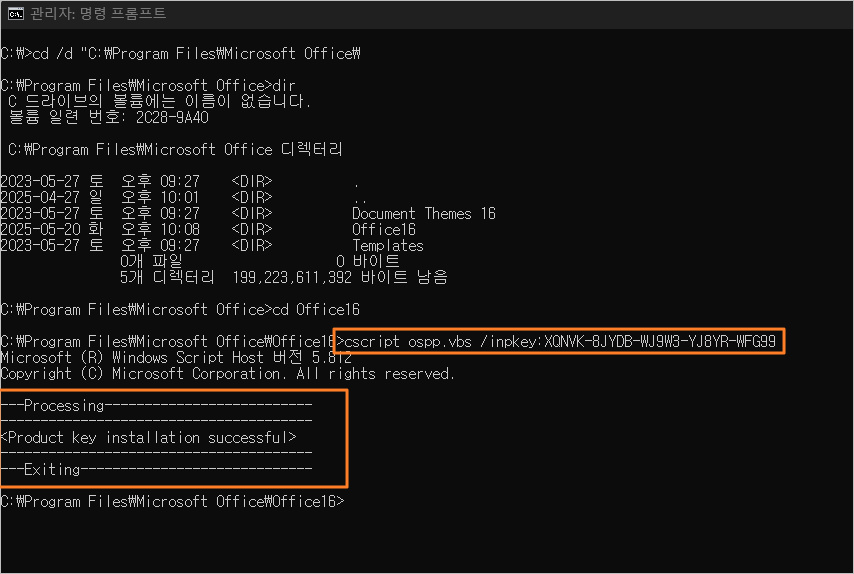Click the dir command at the prompt
The width and height of the screenshot is (854, 574).
pos(284,86)
